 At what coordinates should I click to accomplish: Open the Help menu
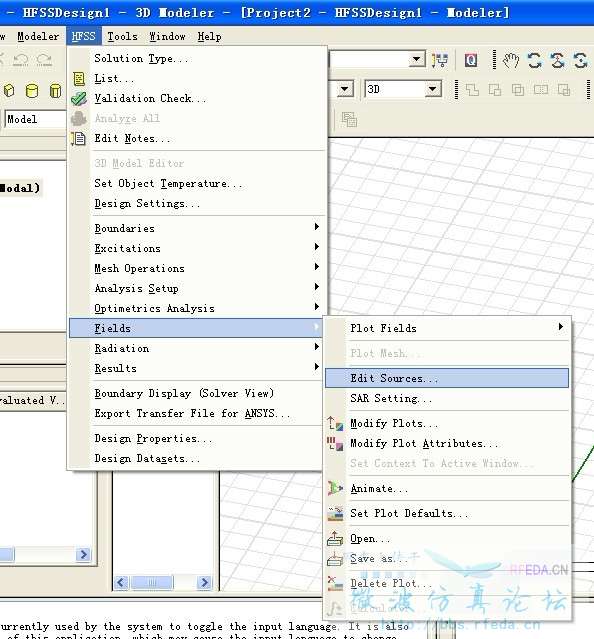pyautogui.click(x=209, y=37)
